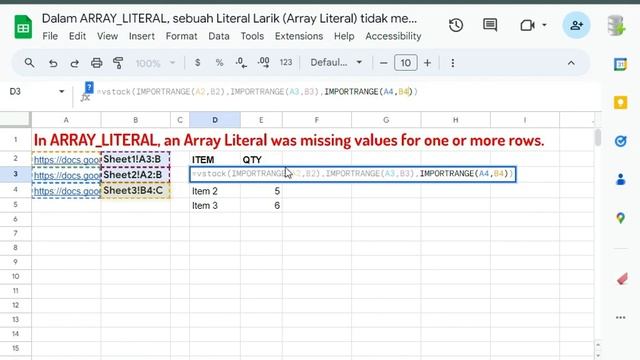Open the Help menu
Viewport: 640px width, 360px height.
[x=344, y=36]
